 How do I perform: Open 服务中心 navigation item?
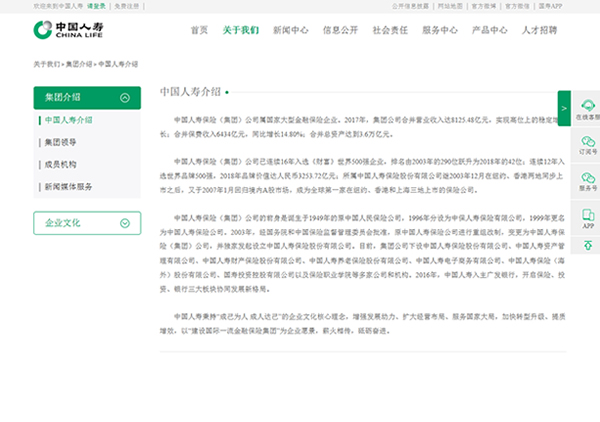click(x=440, y=30)
